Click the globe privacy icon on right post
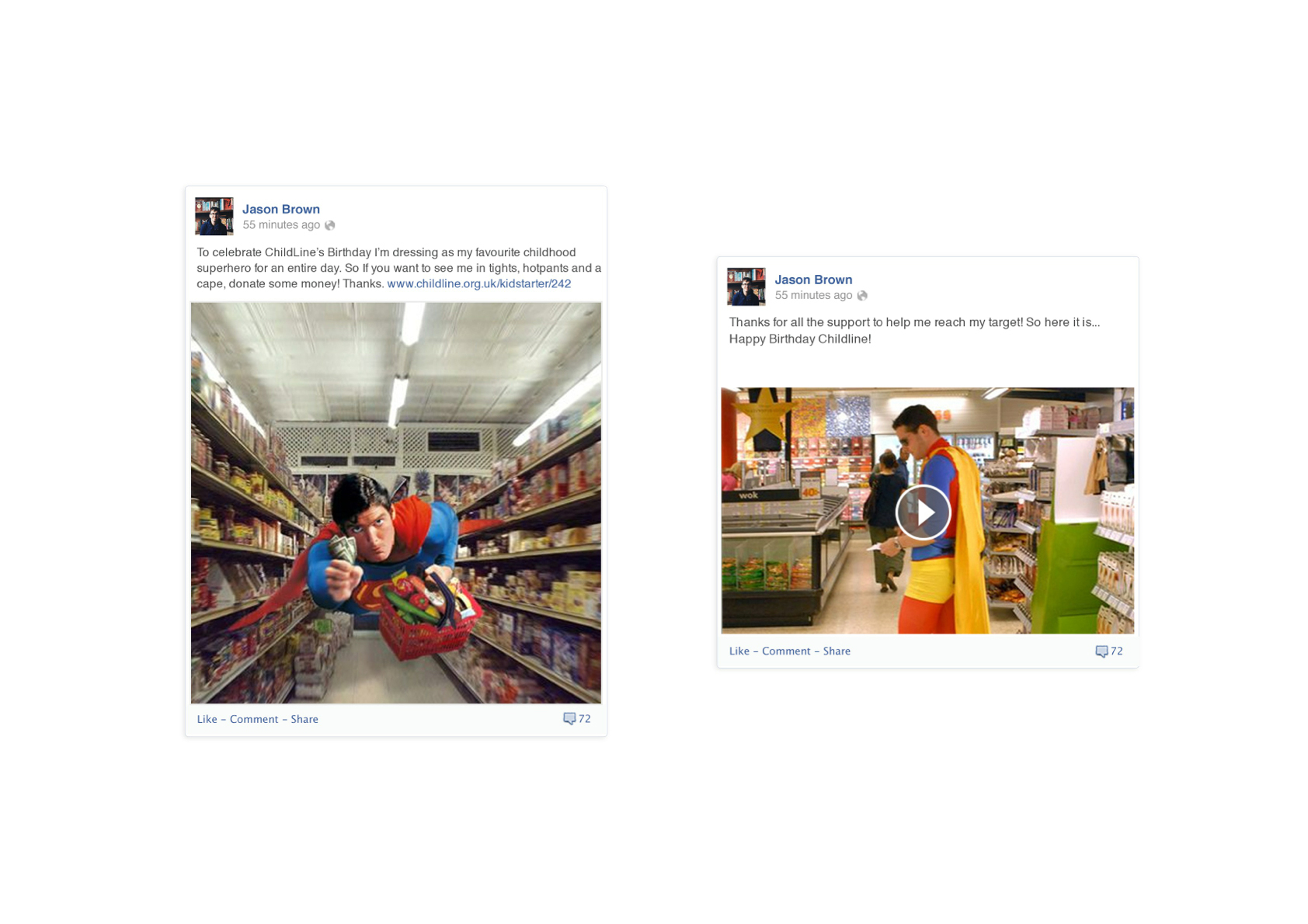Screen dimensions: 1308x924 (x=862, y=296)
